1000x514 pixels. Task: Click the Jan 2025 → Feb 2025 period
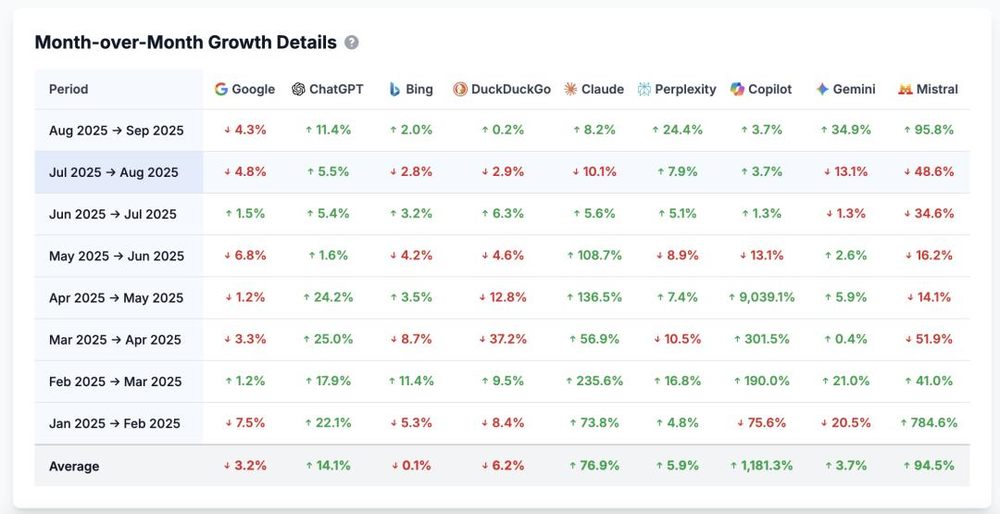click(x=114, y=423)
